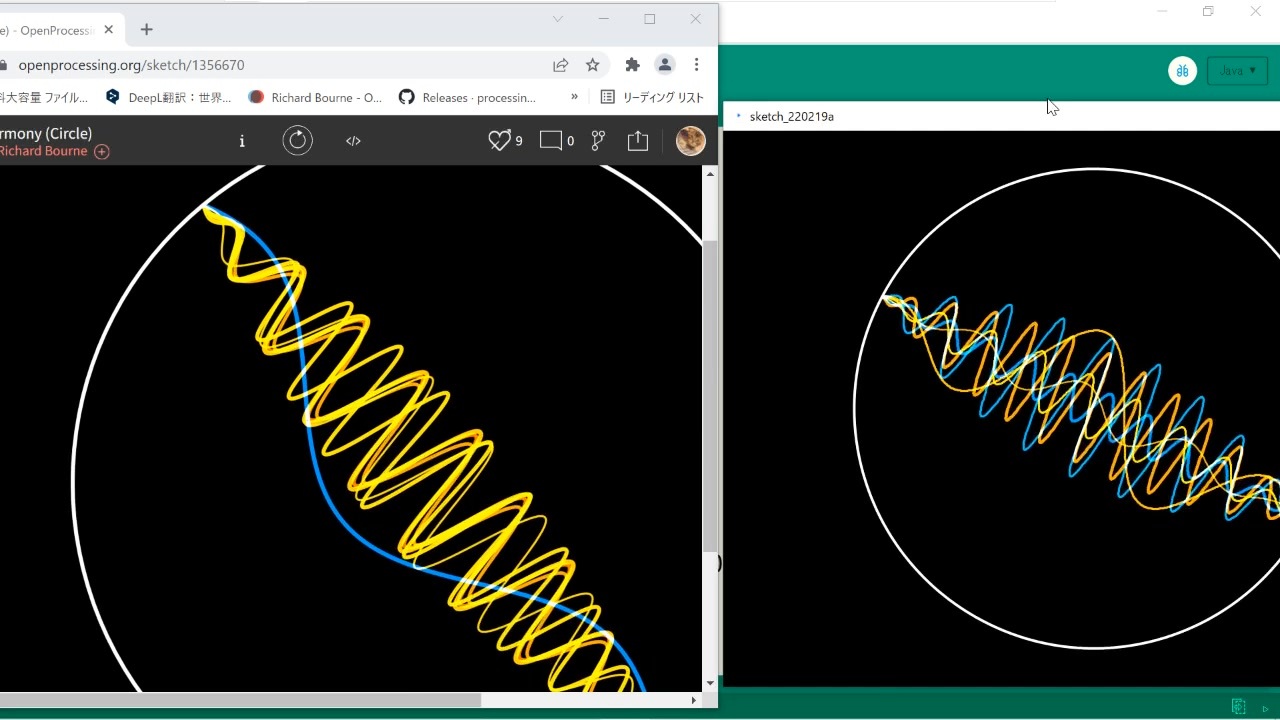1280x720 pixels.
Task: Open the comments speech bubble icon
Action: (x=551, y=141)
